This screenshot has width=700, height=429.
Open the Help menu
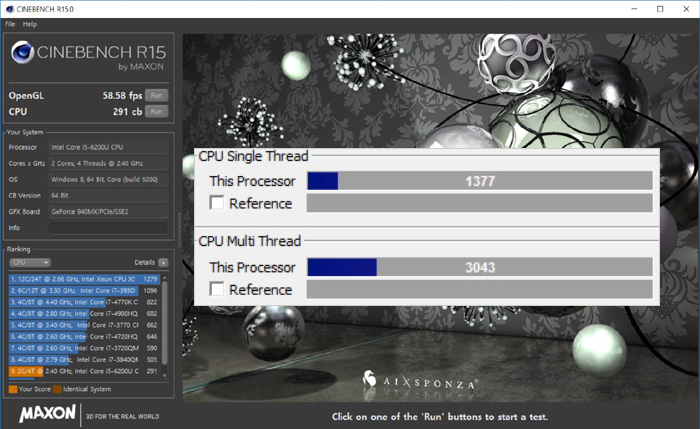click(30, 24)
